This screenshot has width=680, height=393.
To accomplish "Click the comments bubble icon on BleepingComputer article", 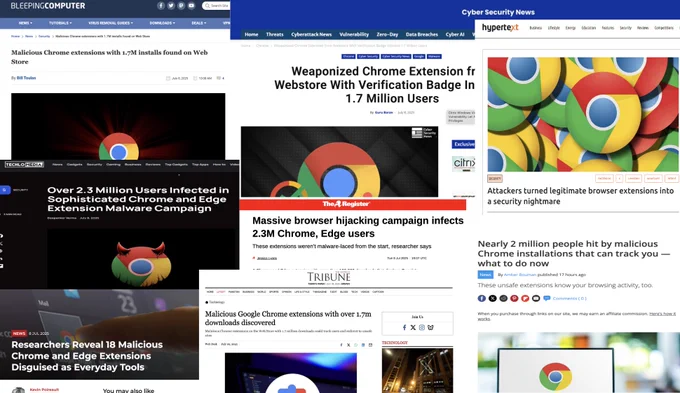I will (219, 78).
